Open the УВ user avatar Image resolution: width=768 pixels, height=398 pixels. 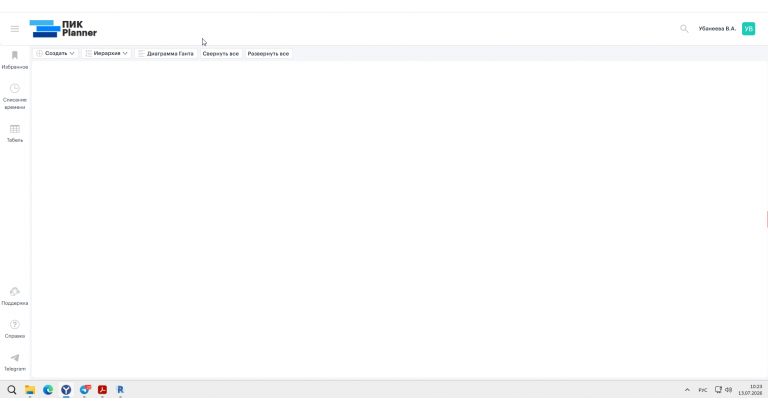tap(748, 29)
